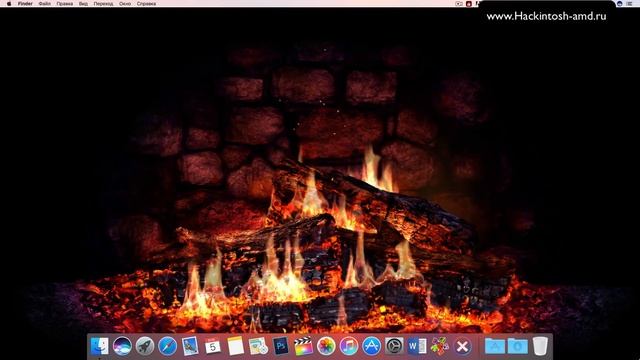Open the Переход menu

103,4
